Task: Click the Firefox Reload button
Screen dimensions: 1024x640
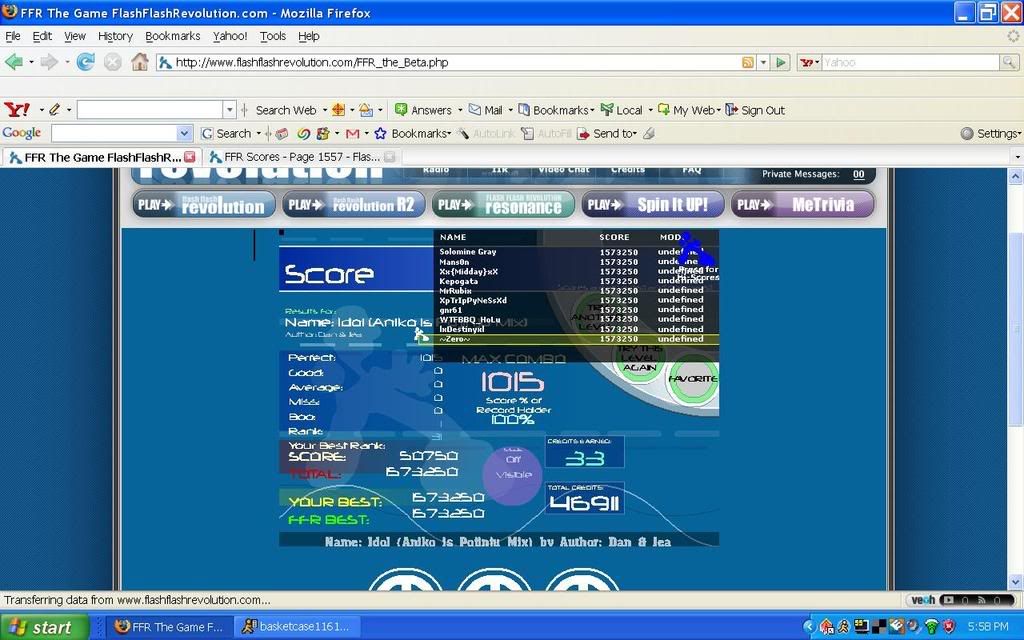Action: [x=86, y=62]
